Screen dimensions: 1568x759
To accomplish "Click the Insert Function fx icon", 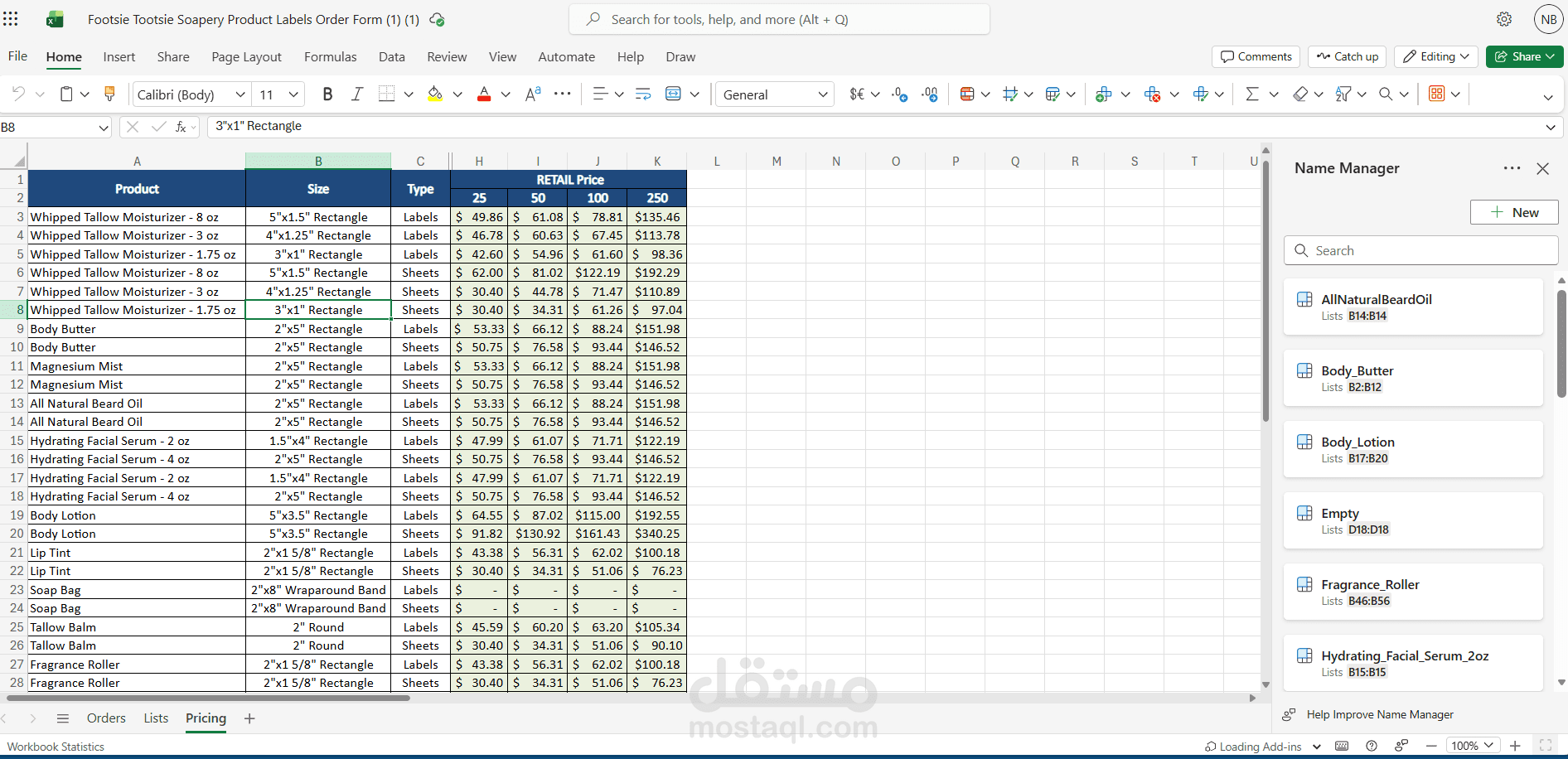I will click(x=181, y=127).
